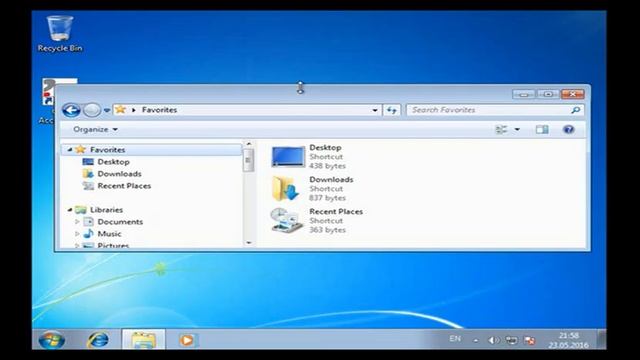Refresh the Favorites folder view
This screenshot has width=640, height=360.
pos(392,110)
